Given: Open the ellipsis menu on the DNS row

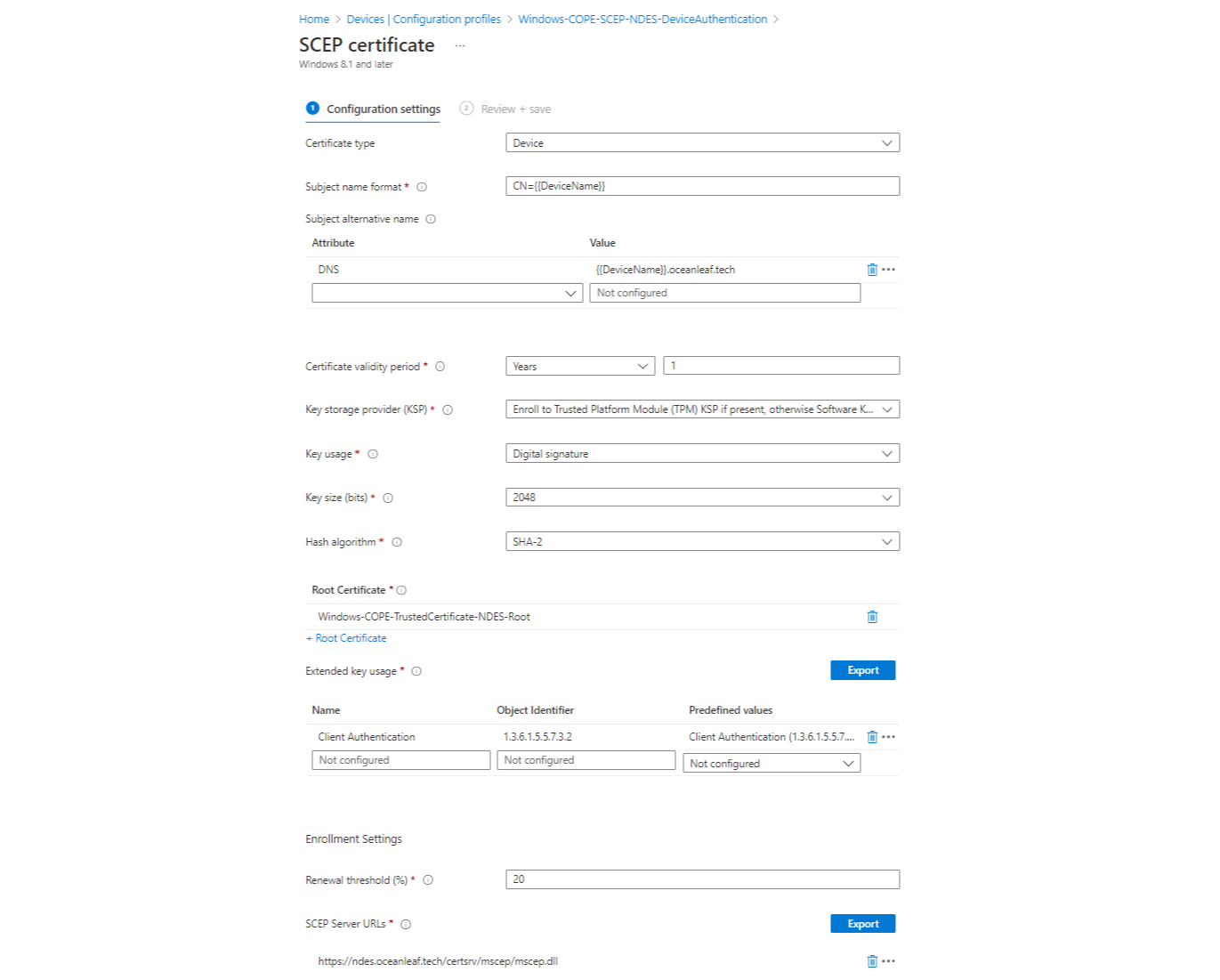Looking at the screenshot, I should point(886,269).
